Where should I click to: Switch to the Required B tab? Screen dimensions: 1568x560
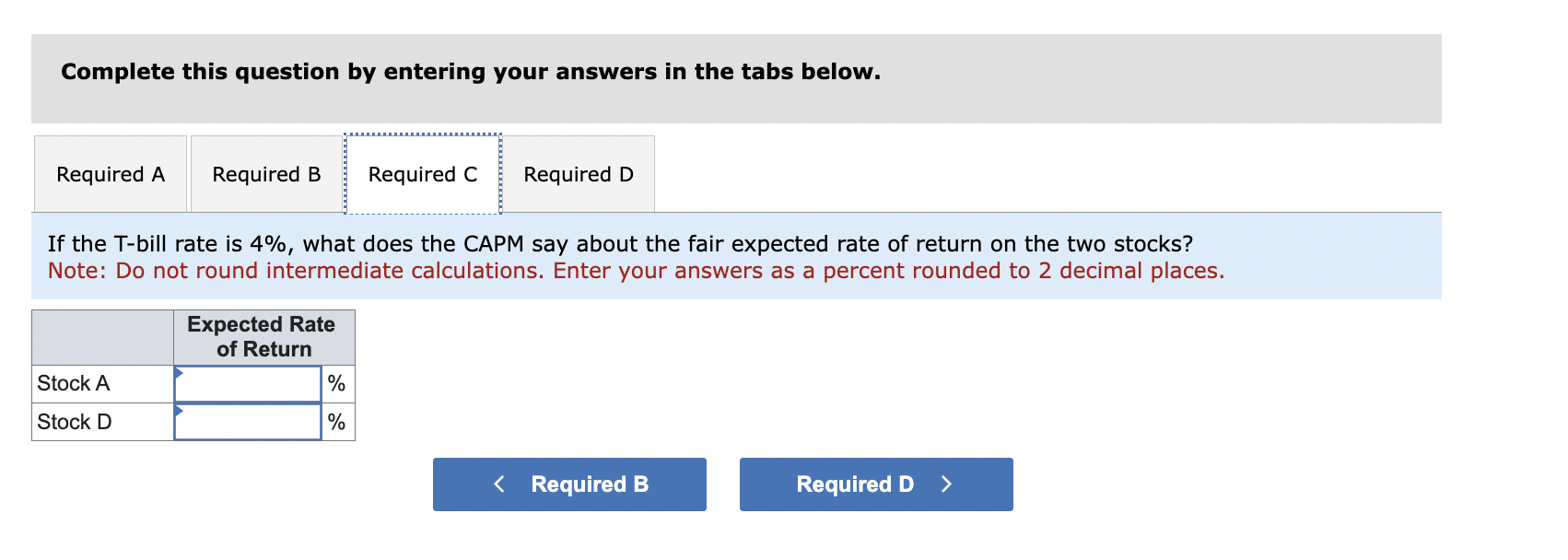tap(266, 174)
